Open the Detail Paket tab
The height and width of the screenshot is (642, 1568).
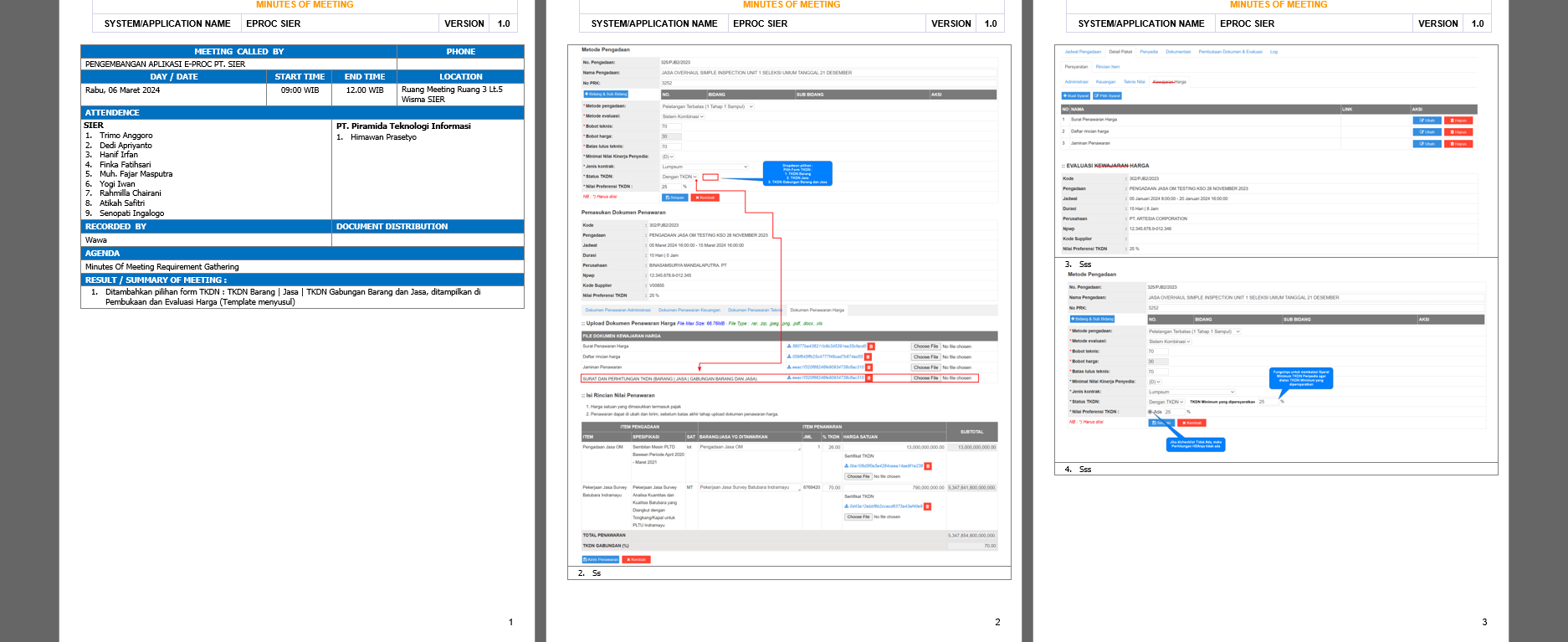pyautogui.click(x=1120, y=52)
